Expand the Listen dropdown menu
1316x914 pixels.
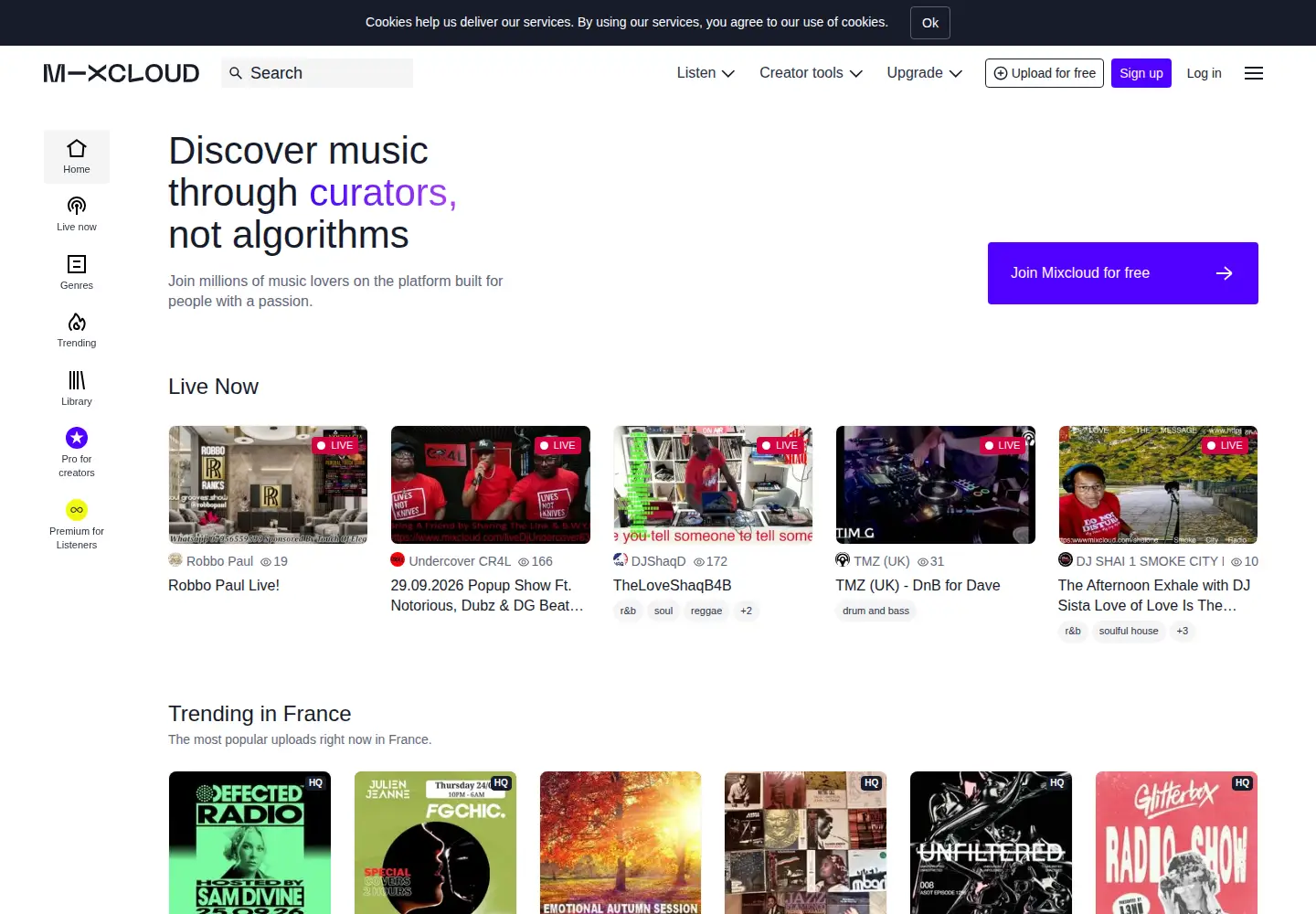tap(706, 73)
